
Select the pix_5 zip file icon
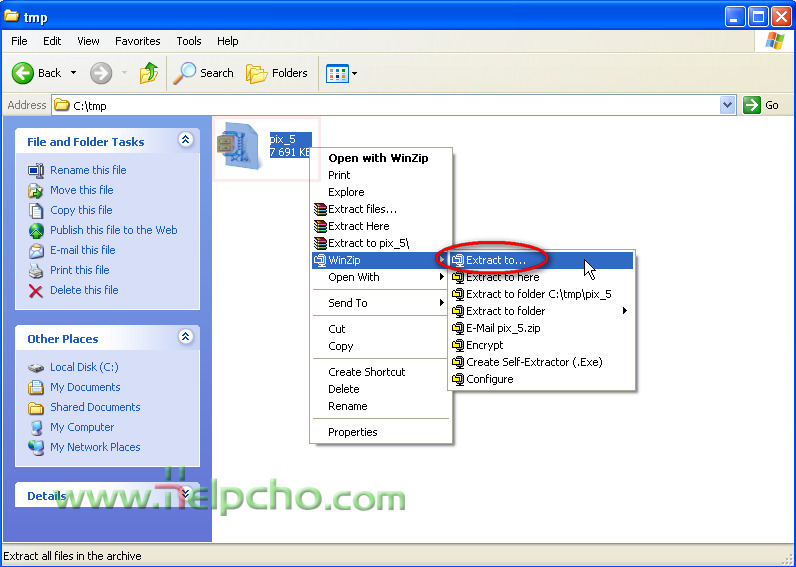click(239, 146)
